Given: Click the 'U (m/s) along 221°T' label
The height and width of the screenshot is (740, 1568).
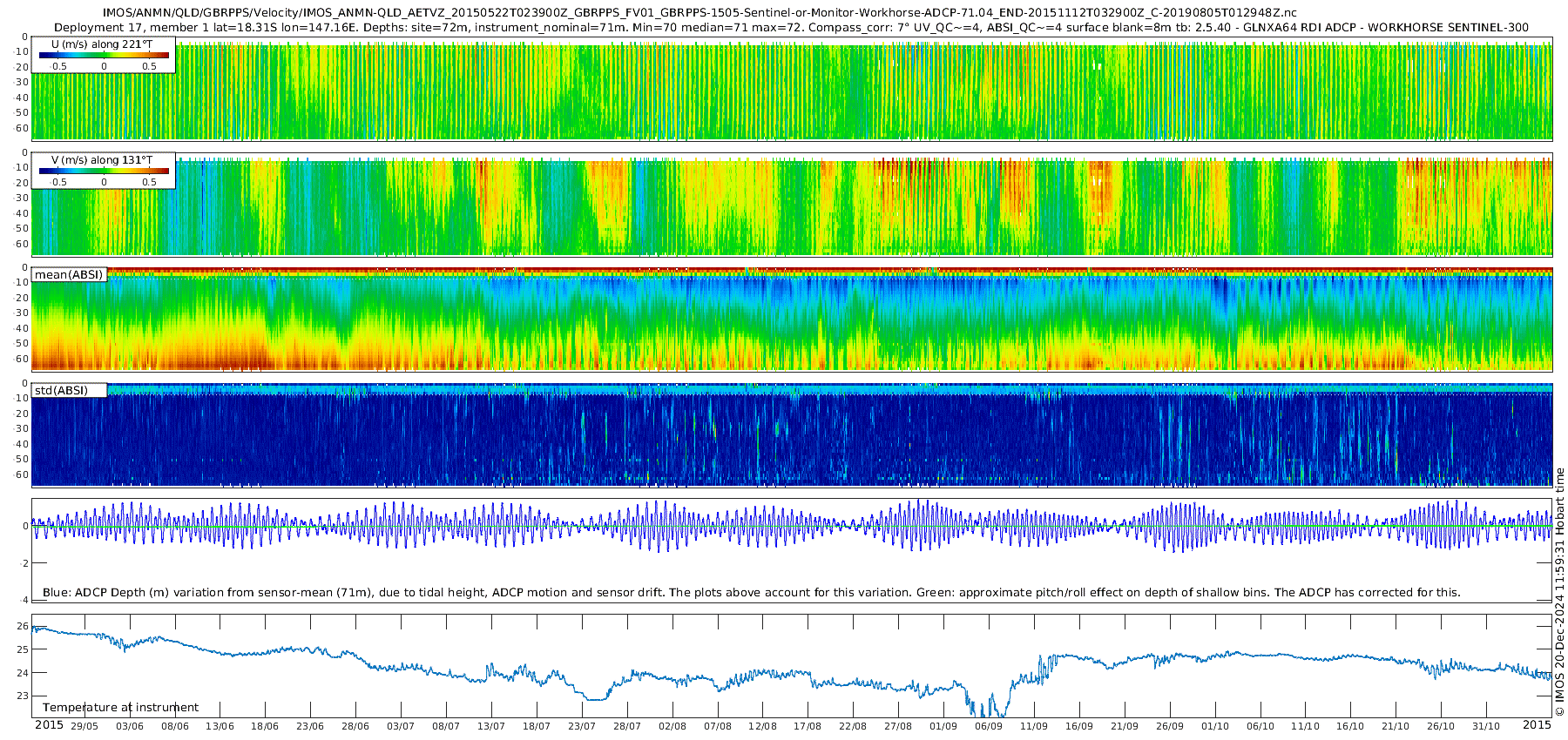Looking at the screenshot, I should click(x=102, y=44).
